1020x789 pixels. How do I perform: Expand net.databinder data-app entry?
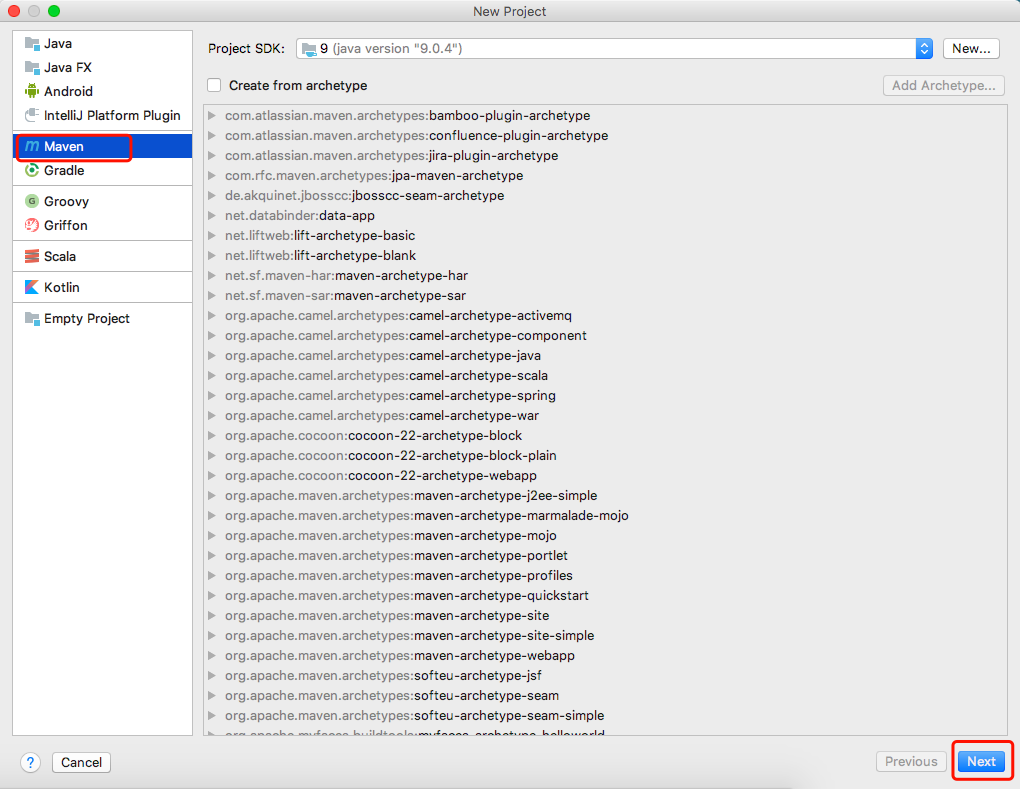[x=211, y=216]
